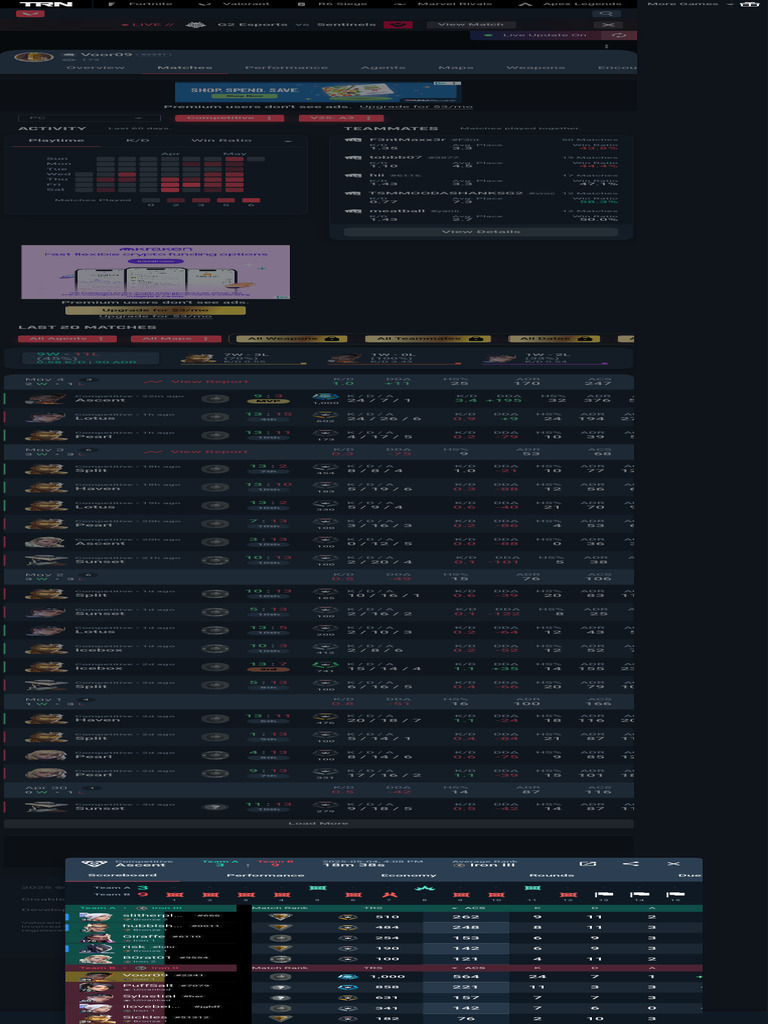Click agent portrait on the 22m ago Ascent match

point(46,398)
